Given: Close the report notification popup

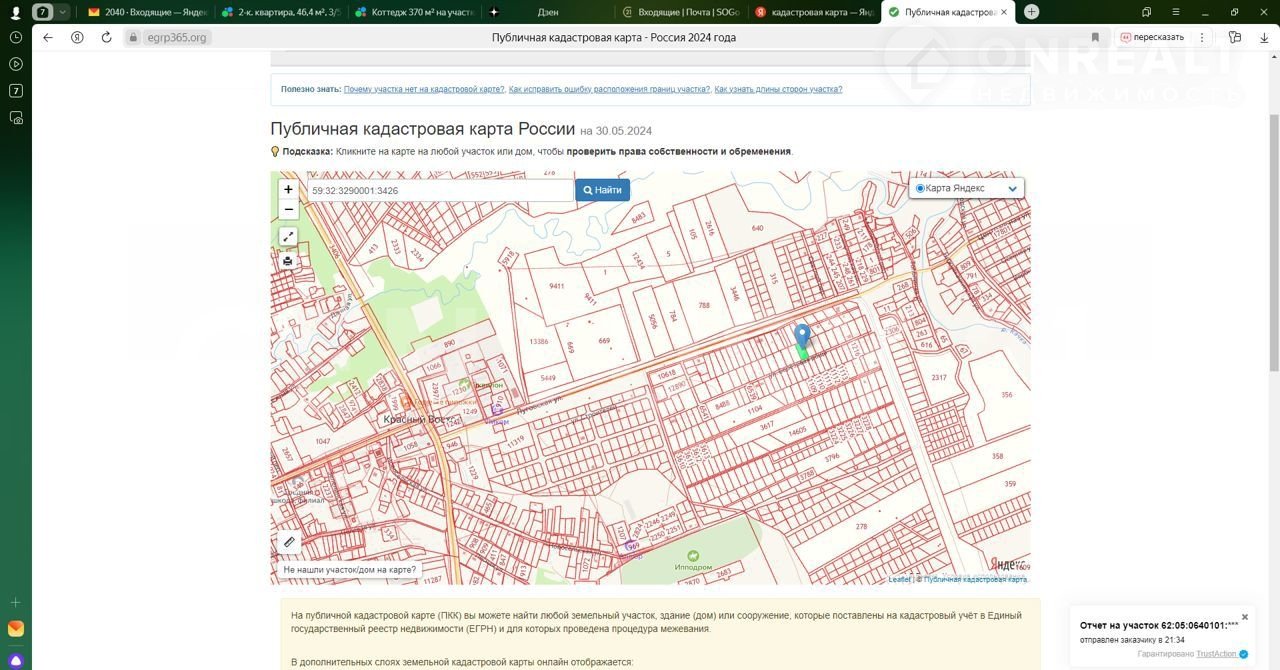Looking at the screenshot, I should [x=1245, y=617].
